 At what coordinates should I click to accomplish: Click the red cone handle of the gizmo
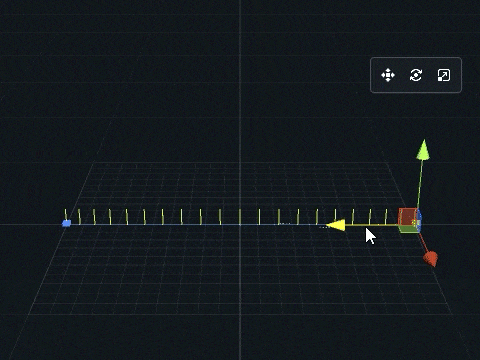(431, 259)
